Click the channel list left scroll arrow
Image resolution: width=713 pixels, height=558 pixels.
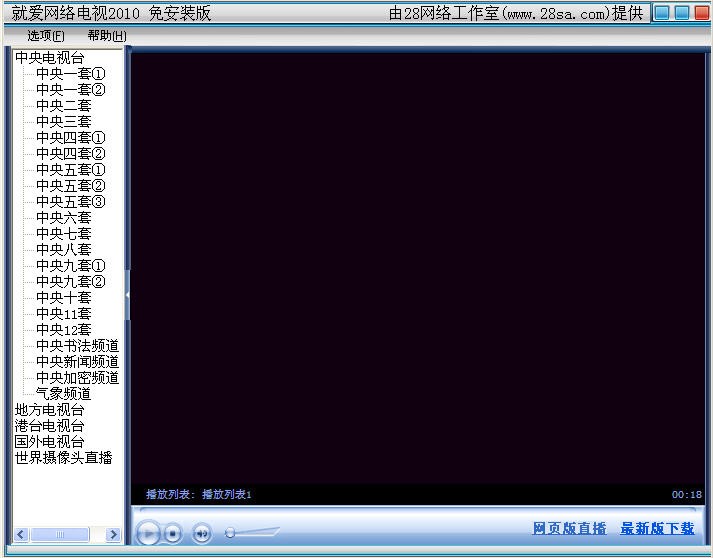click(x=21, y=534)
